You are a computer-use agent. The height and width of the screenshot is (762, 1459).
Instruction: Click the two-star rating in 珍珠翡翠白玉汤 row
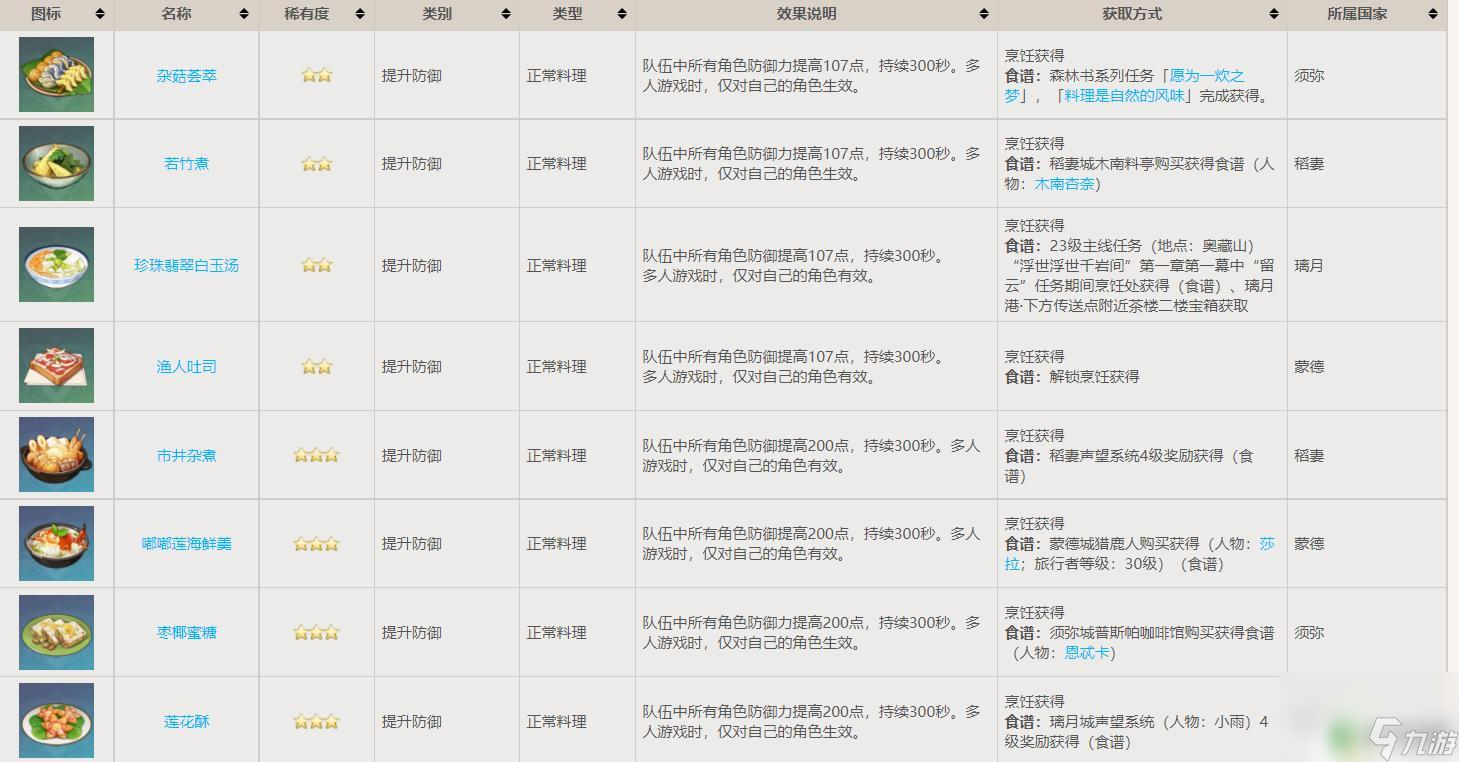pyautogui.click(x=317, y=265)
